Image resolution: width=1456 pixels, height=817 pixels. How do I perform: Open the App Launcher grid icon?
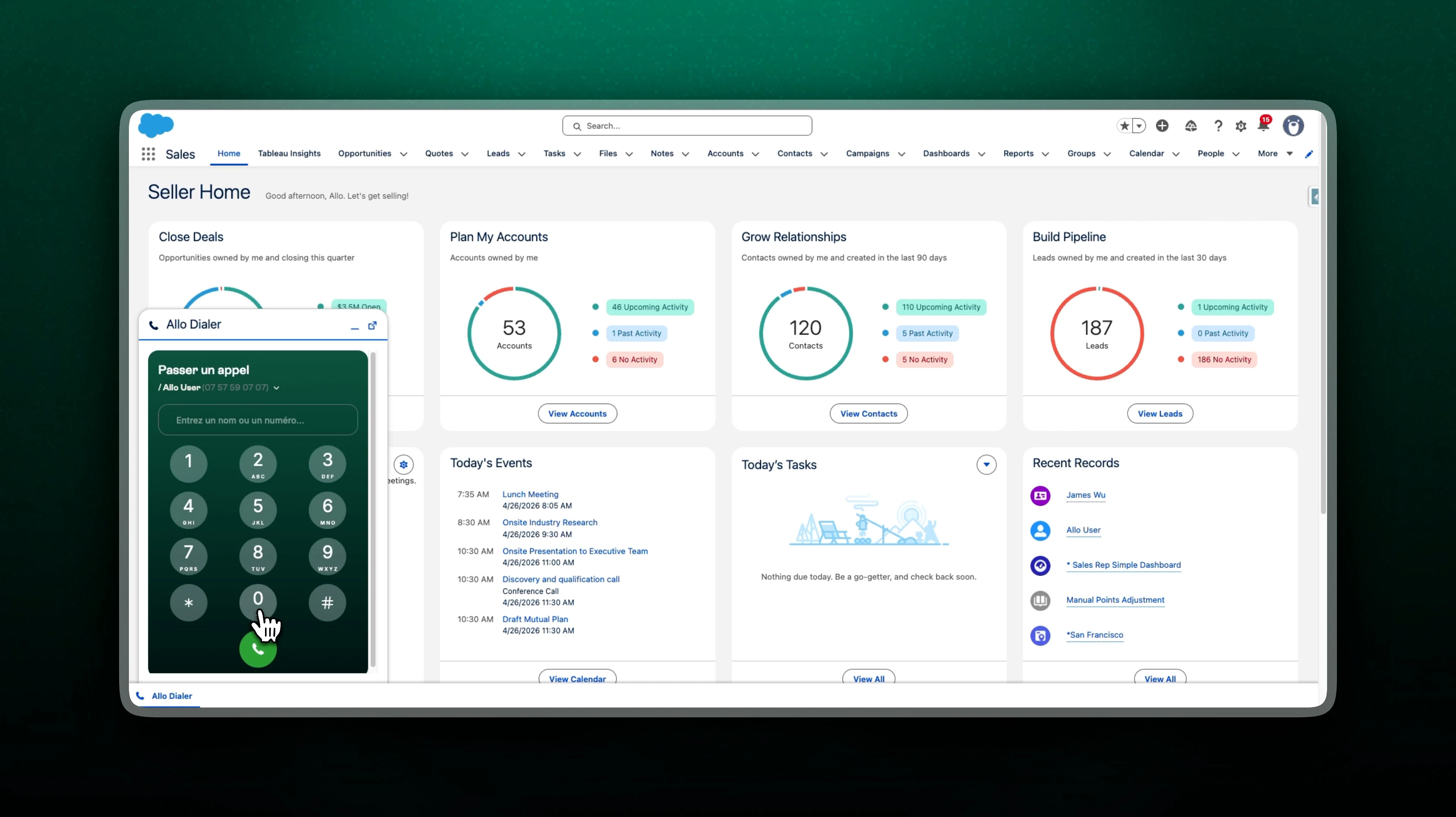point(148,154)
